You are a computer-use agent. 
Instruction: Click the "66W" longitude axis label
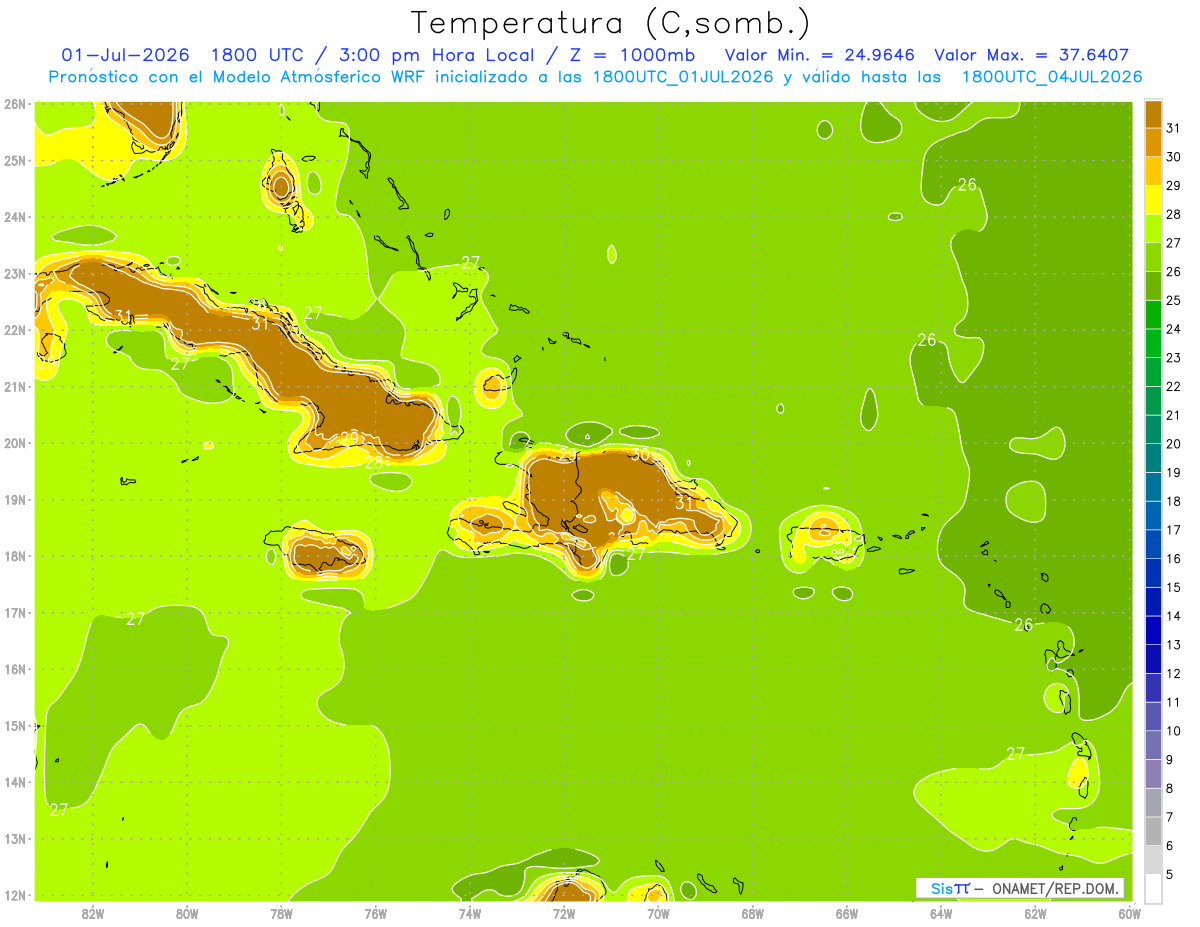pos(846,913)
